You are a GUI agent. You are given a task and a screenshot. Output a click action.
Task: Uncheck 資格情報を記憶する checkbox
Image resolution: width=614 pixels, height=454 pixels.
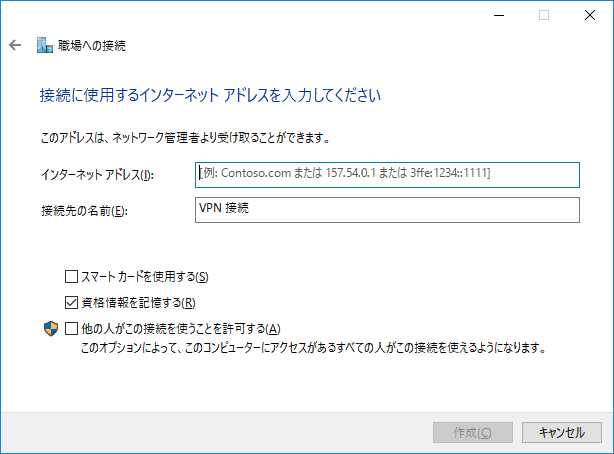71,302
